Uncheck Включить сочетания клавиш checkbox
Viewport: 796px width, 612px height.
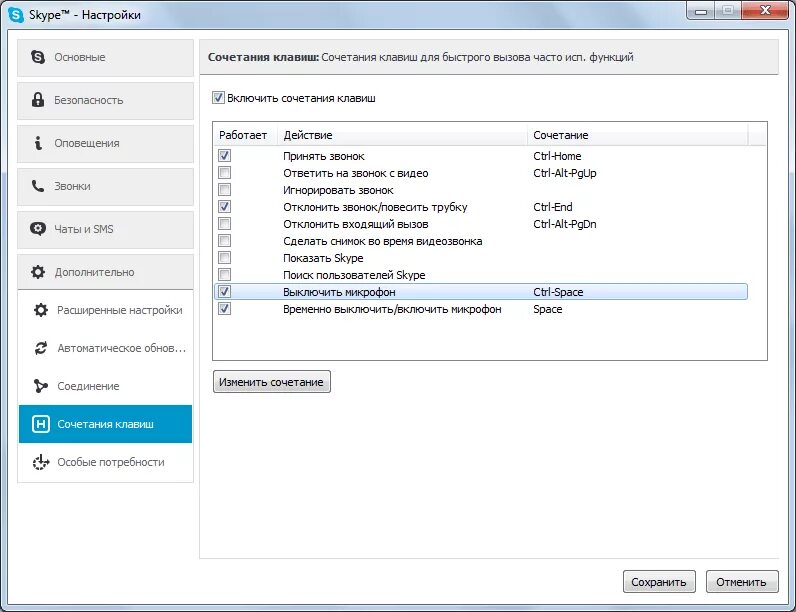click(218, 97)
